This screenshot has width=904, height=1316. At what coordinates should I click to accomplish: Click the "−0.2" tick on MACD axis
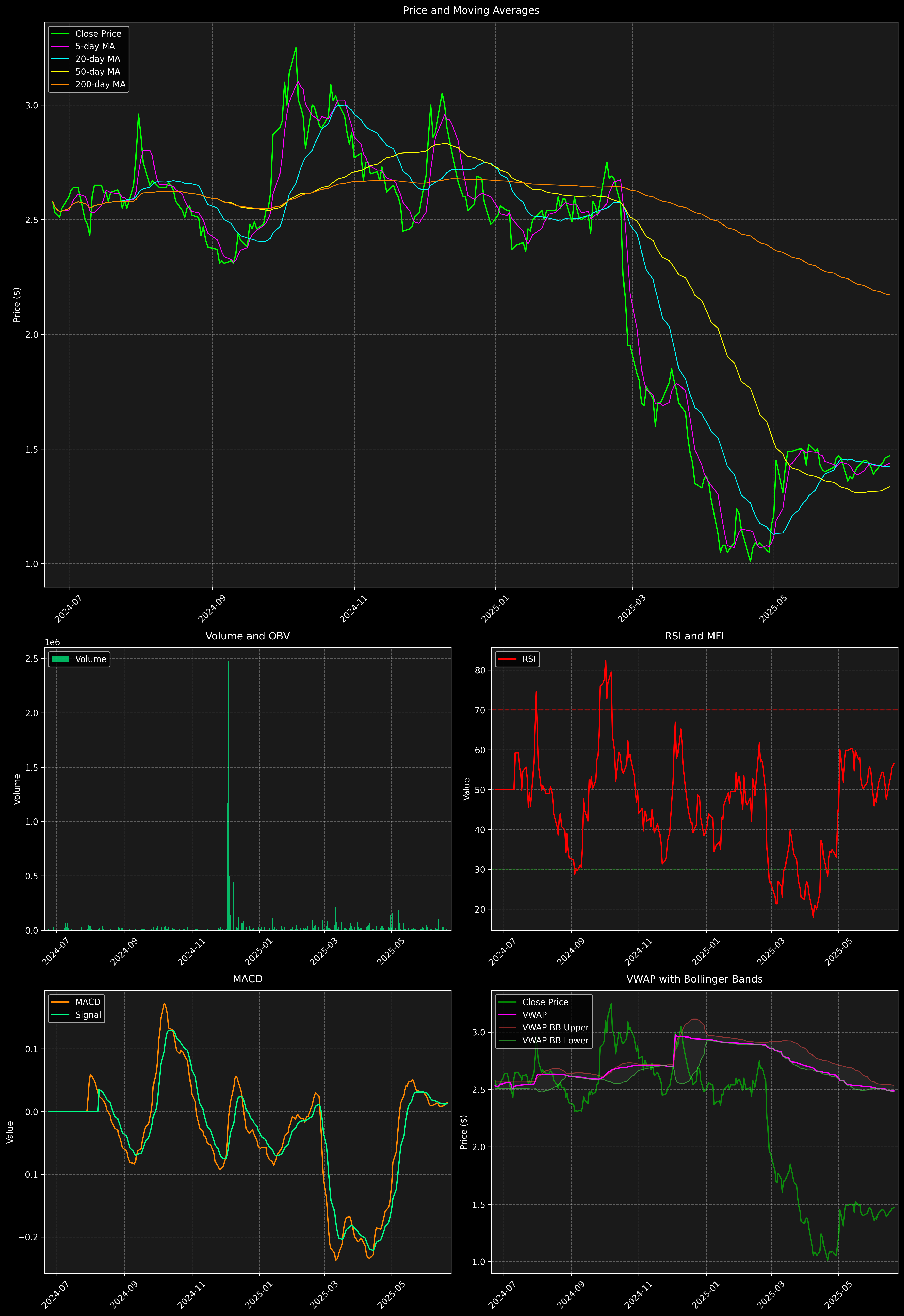29,1237
